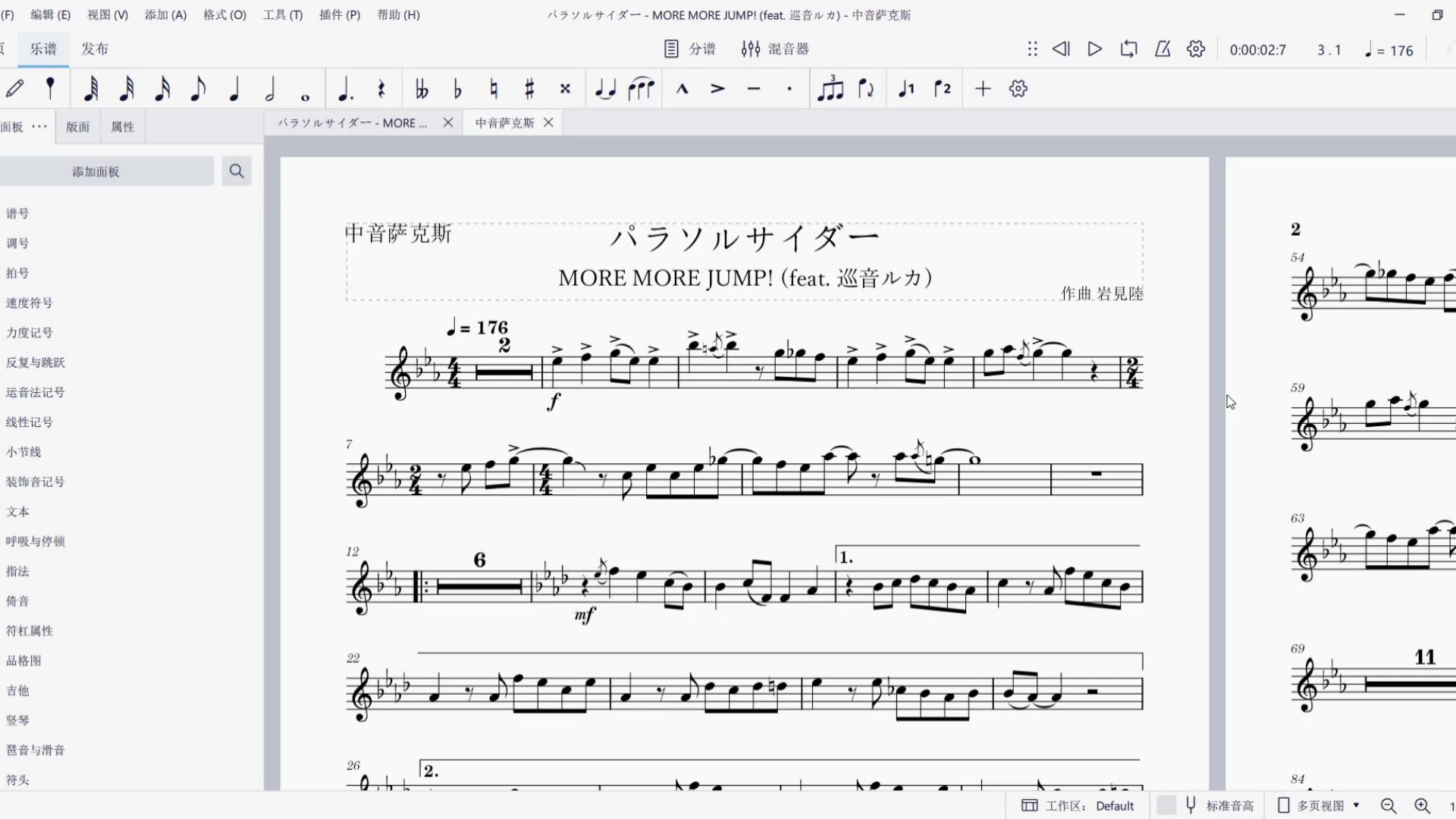Toggle rest input

pos(381,89)
